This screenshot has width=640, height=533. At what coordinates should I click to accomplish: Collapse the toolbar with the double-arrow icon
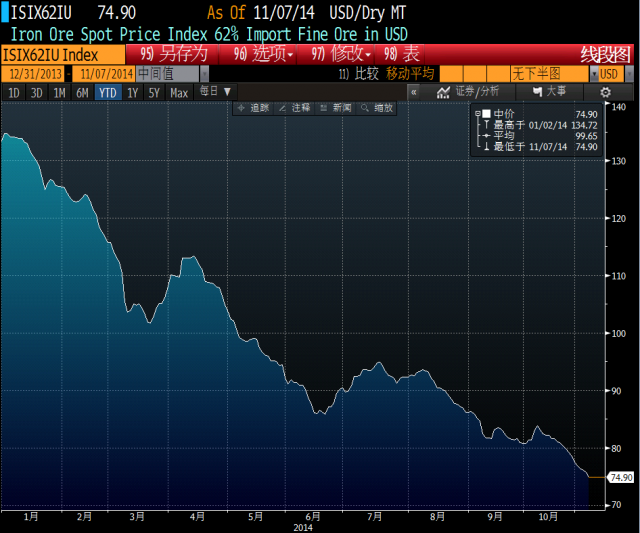(x=413, y=92)
